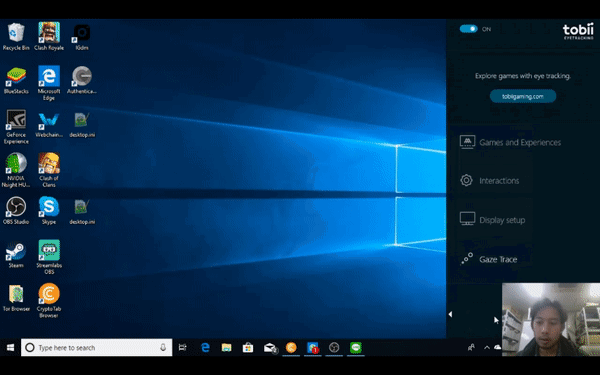Open Microsoft Edge from the taskbar
600x375 pixels.
tap(205, 347)
